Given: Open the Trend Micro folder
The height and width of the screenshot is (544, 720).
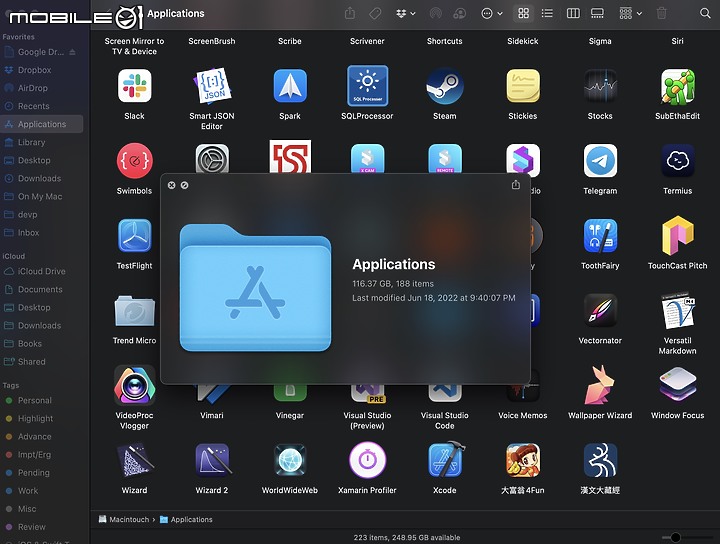Looking at the screenshot, I should (x=134, y=310).
